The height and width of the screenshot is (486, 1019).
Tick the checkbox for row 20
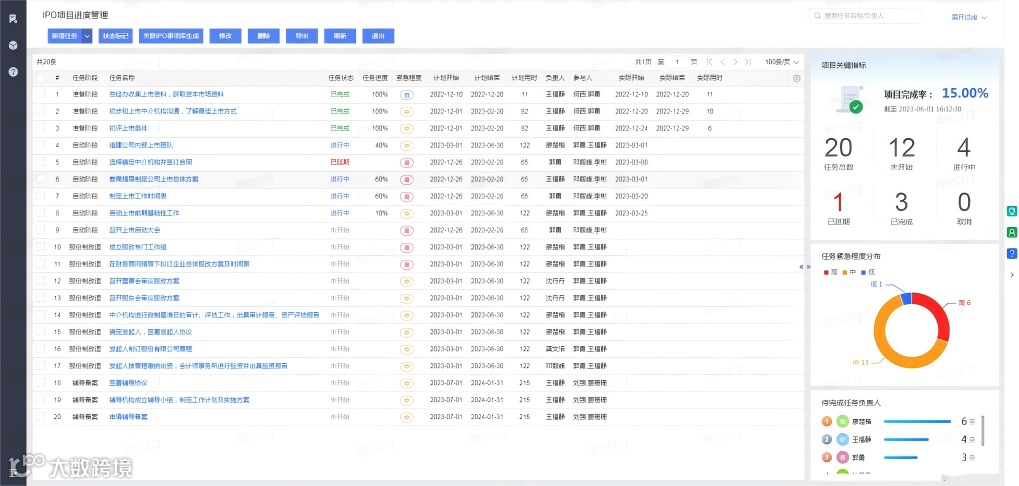click(41, 416)
